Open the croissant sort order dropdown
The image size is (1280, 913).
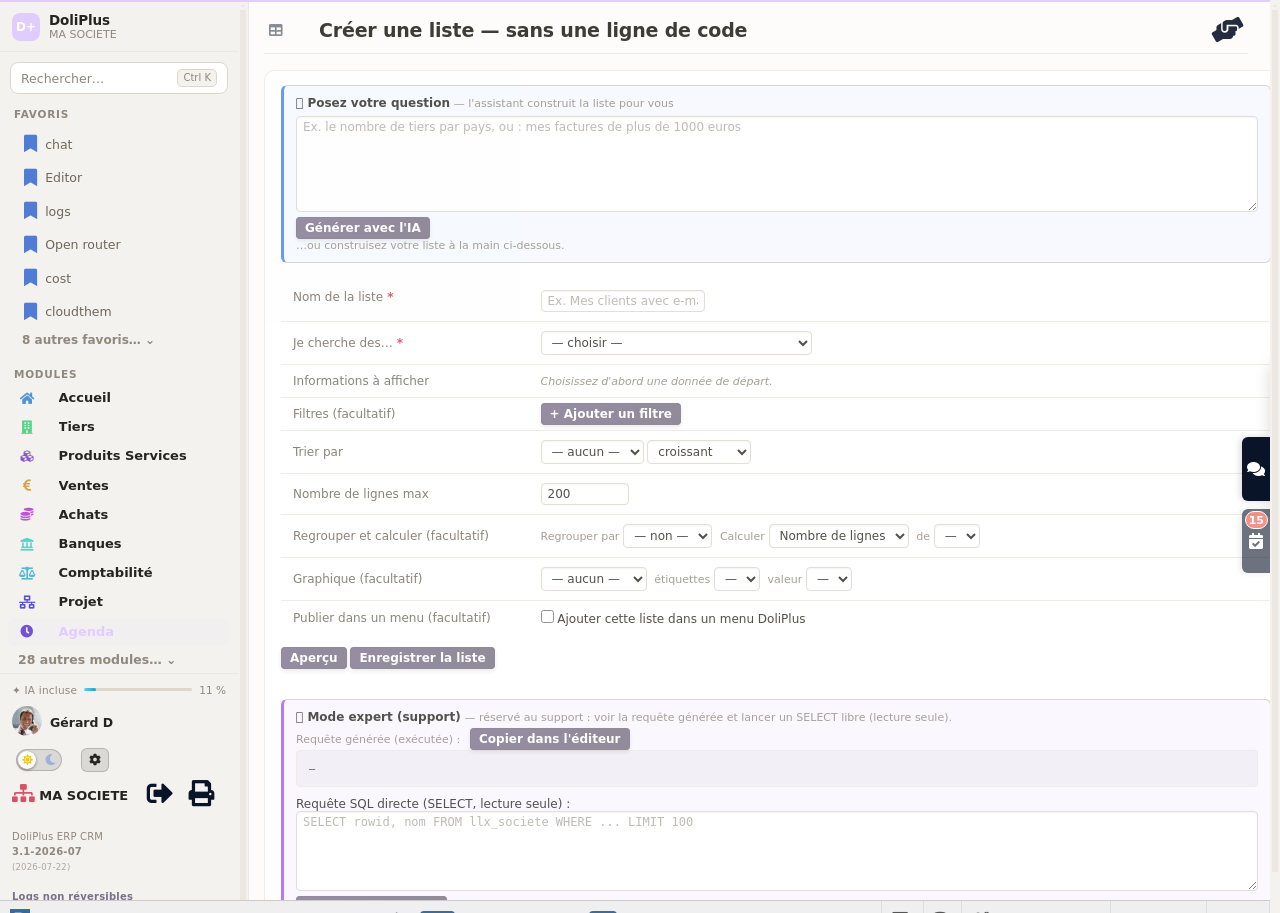(x=699, y=452)
